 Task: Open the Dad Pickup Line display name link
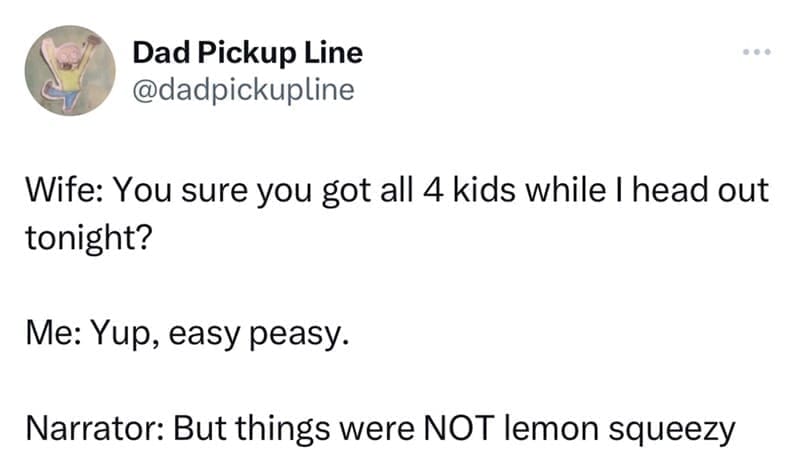tap(247, 53)
